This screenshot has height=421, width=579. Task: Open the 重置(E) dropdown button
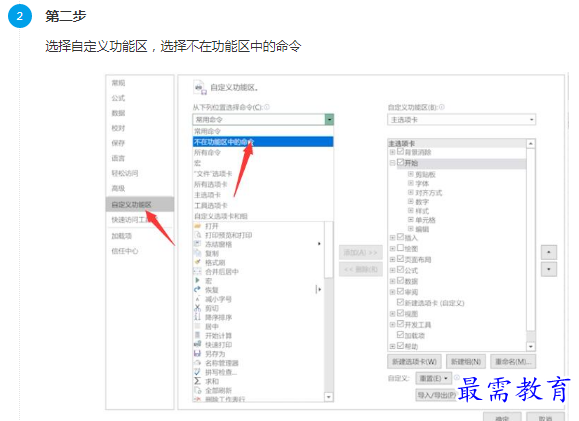[x=434, y=379]
